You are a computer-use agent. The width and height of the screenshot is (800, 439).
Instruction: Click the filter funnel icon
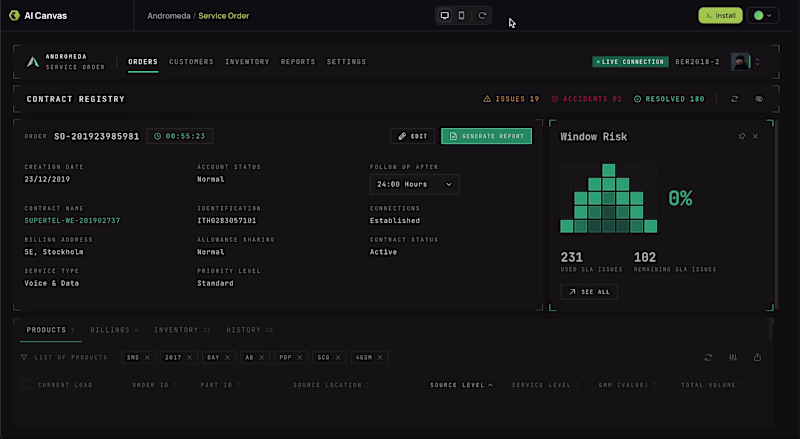point(24,357)
